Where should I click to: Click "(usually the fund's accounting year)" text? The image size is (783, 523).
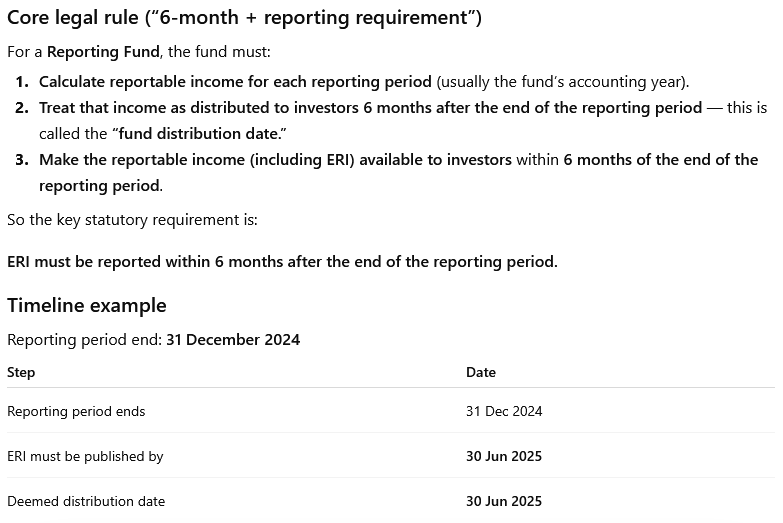click(563, 82)
